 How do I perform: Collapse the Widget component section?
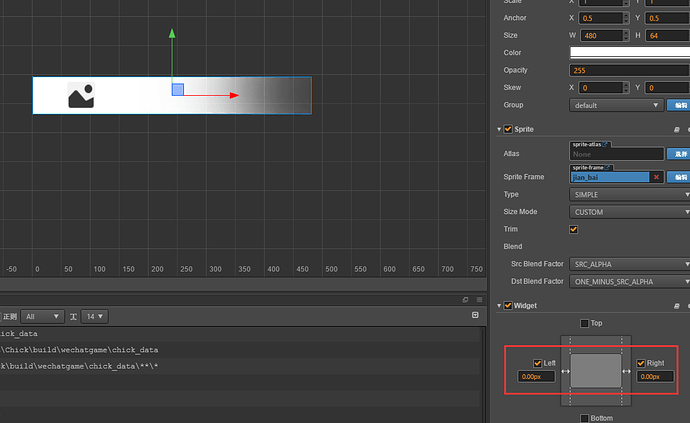[x=499, y=306]
